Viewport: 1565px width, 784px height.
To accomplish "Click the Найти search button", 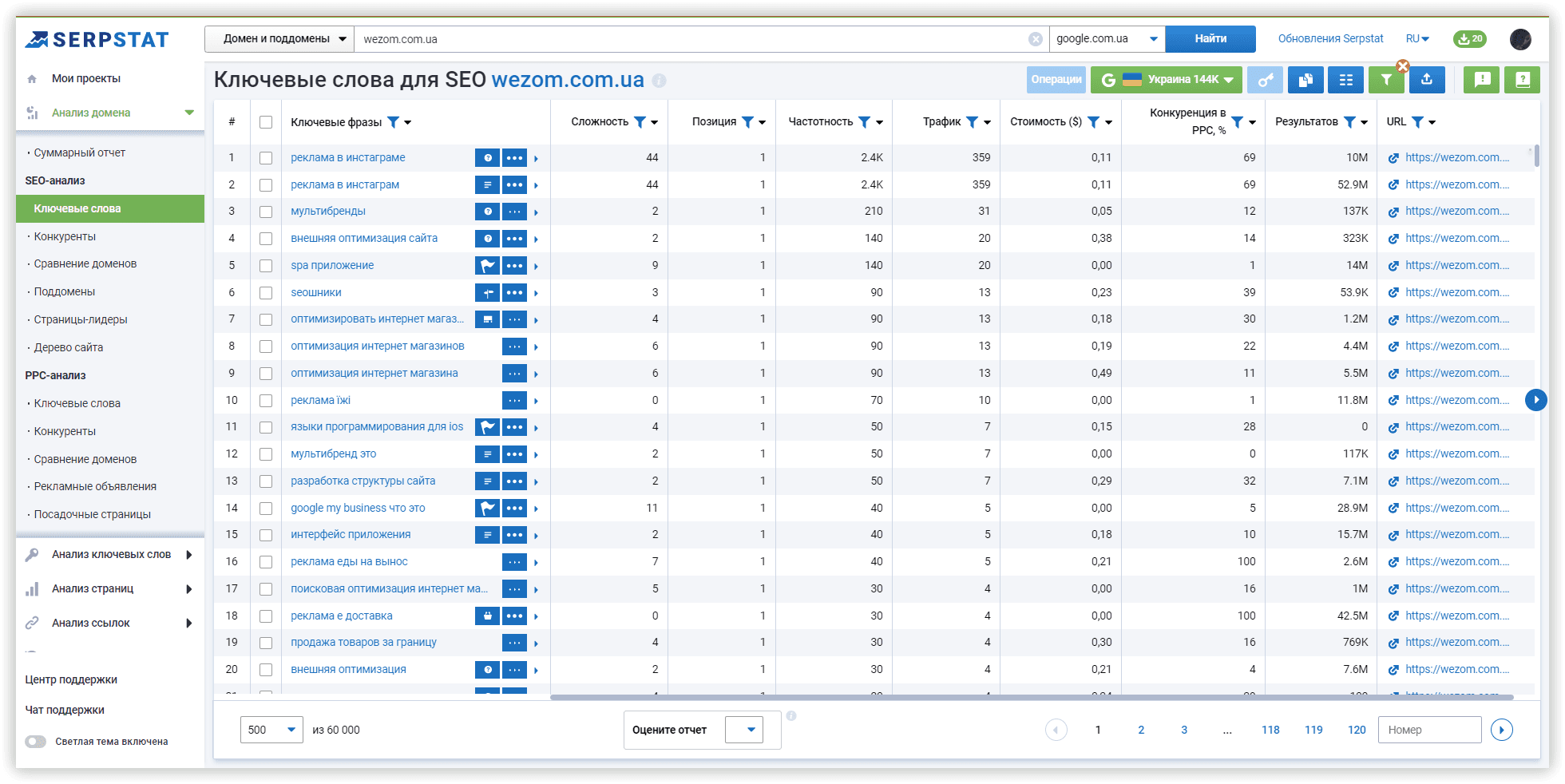I will [1210, 39].
